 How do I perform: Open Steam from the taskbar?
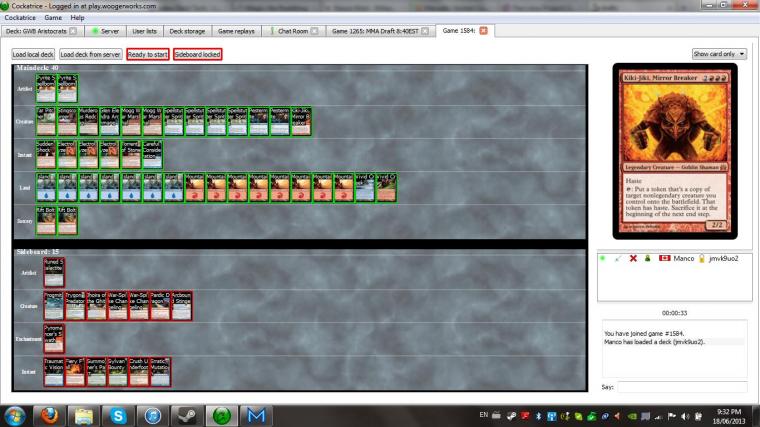pyautogui.click(x=187, y=416)
